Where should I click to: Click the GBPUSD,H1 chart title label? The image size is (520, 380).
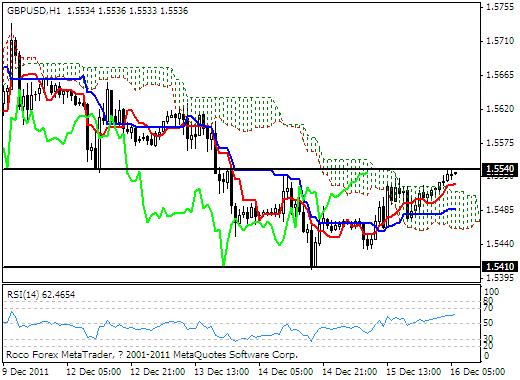(x=34, y=11)
